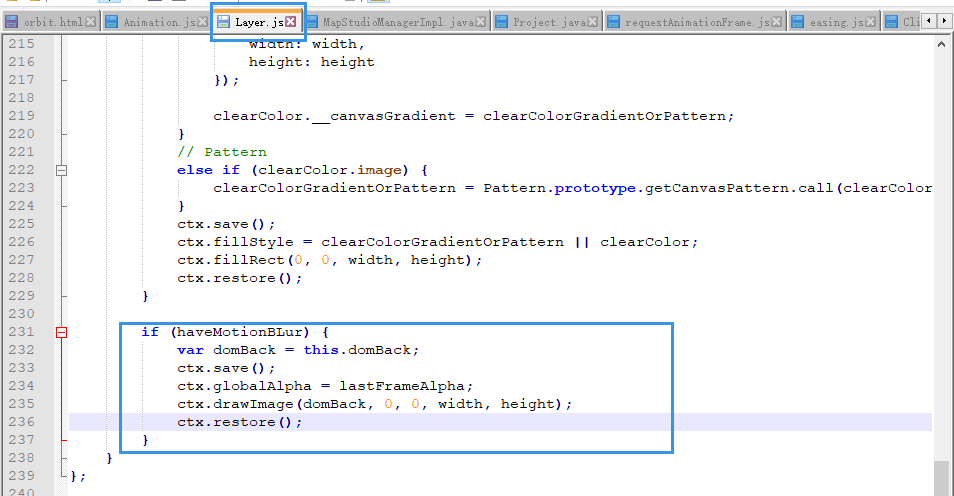The width and height of the screenshot is (954, 496).
Task: Click the vertical scrollbar thumb
Action: tap(941, 478)
